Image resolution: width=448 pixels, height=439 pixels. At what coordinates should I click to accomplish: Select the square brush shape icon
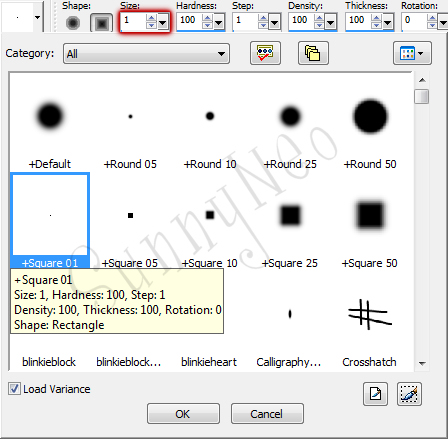tap(101, 23)
